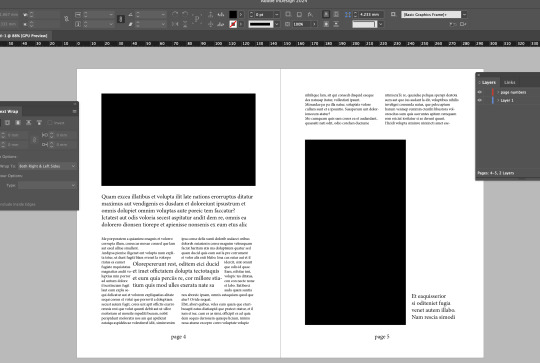Screen dimensions: 540x363
Task: Expand the opacity slider arrow next to 100%
Action: point(314,24)
